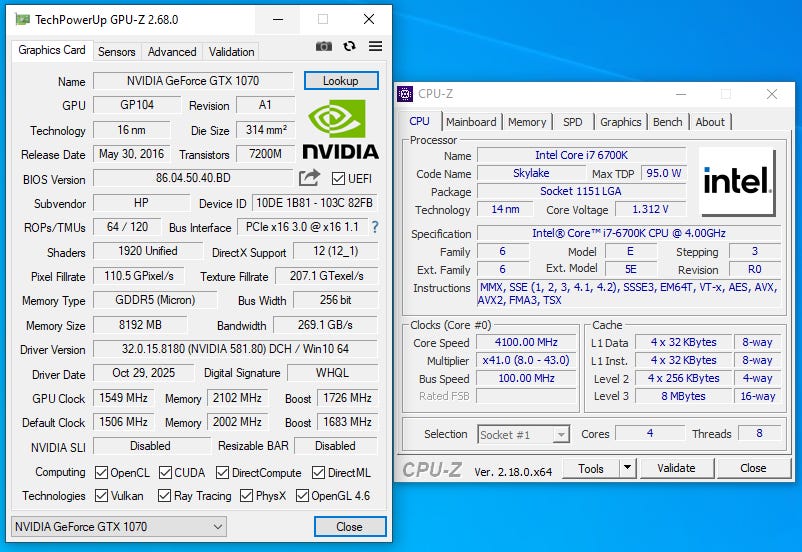Toggle the OpenGL 4.6 checkbox
This screenshot has width=802, height=552.
coord(302,496)
